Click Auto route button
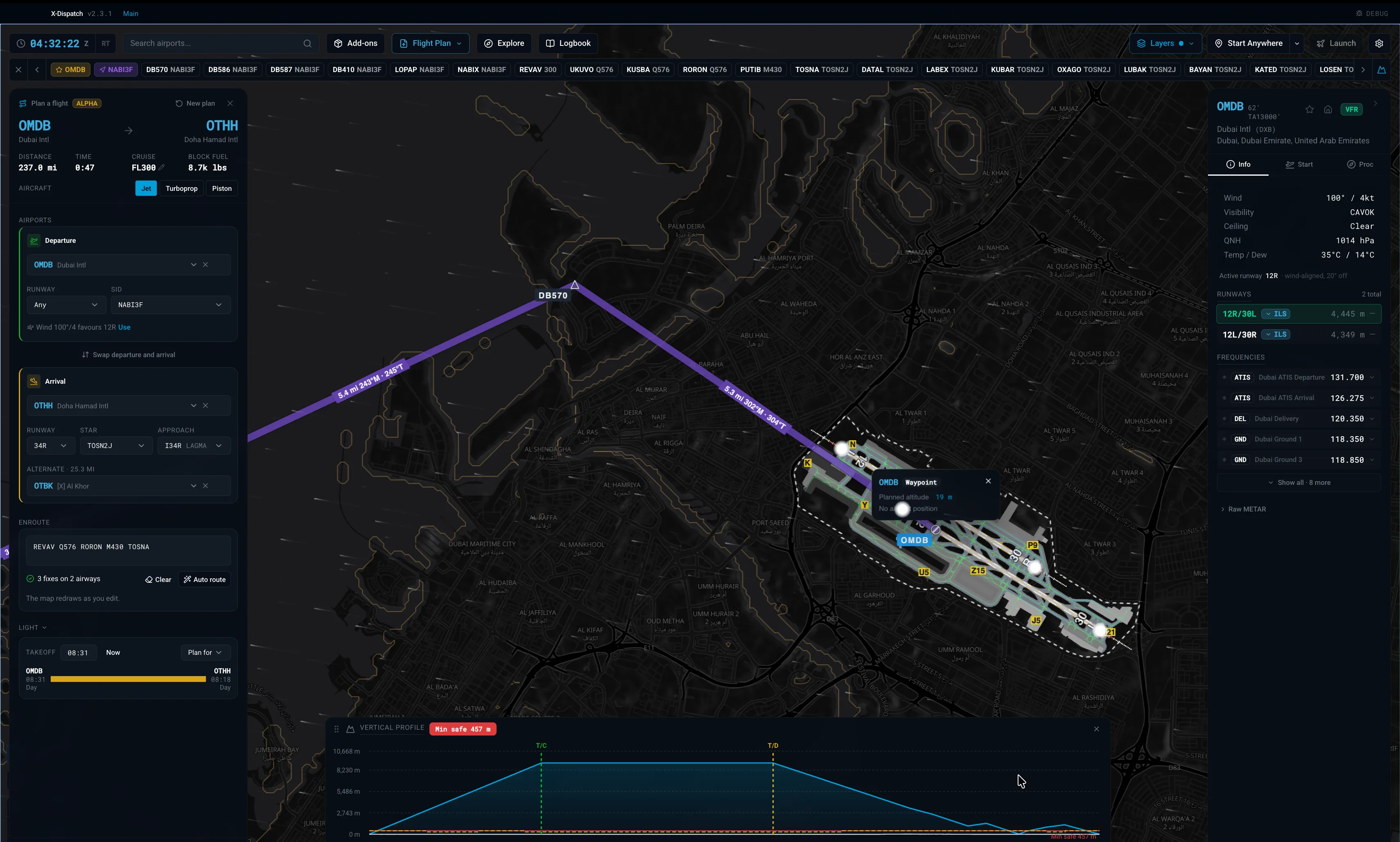1400x842 pixels. [205, 579]
